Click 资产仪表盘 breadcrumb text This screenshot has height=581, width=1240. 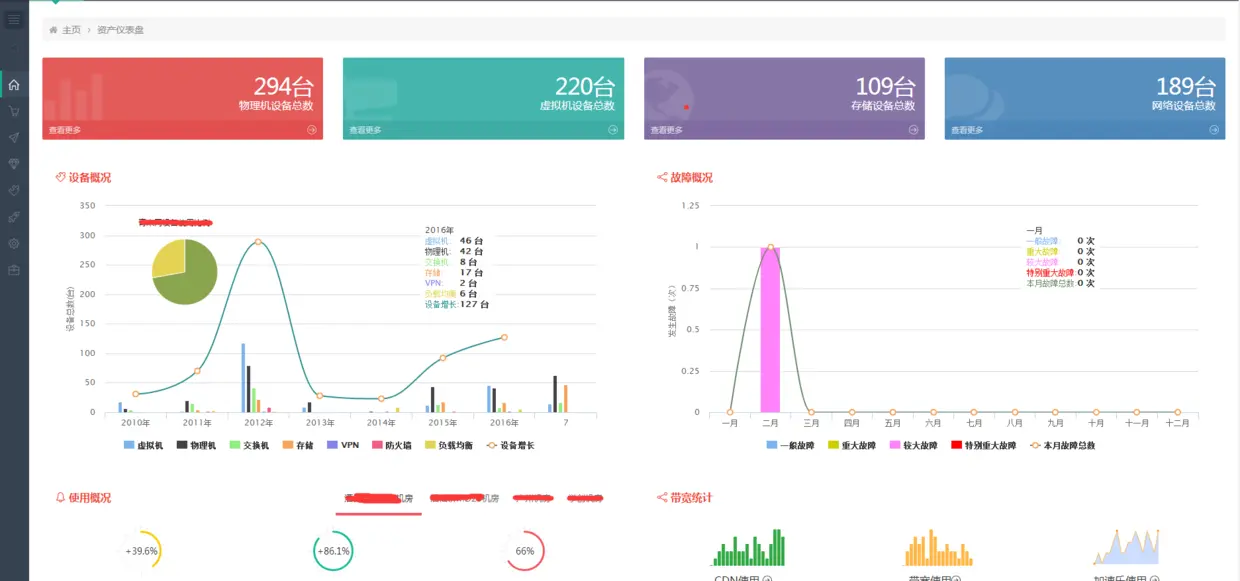pyautogui.click(x=121, y=30)
